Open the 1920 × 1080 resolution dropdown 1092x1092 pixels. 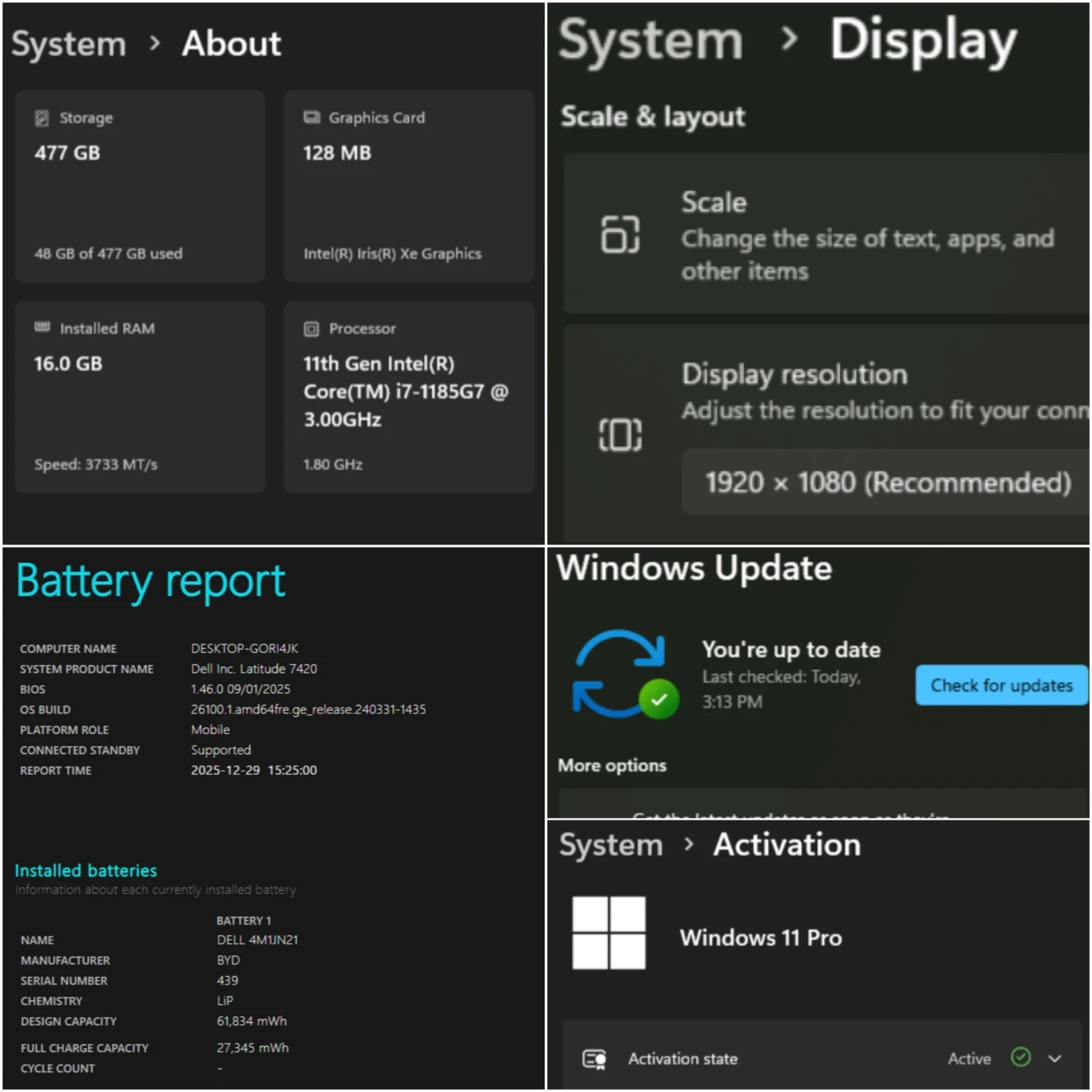coord(887,482)
